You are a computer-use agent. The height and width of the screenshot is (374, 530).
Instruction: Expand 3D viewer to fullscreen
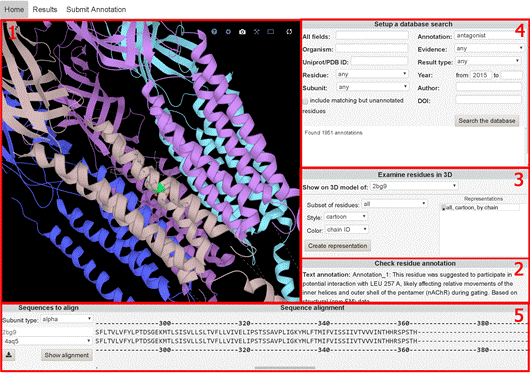coord(289,32)
